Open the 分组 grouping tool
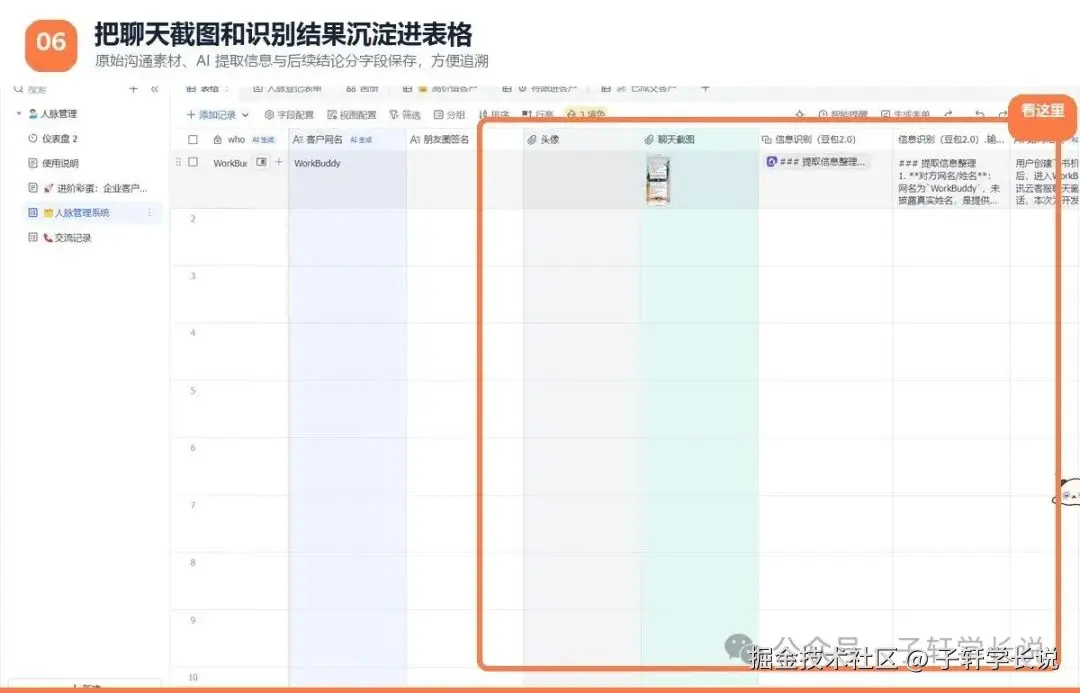The width and height of the screenshot is (1080, 693). (x=449, y=114)
